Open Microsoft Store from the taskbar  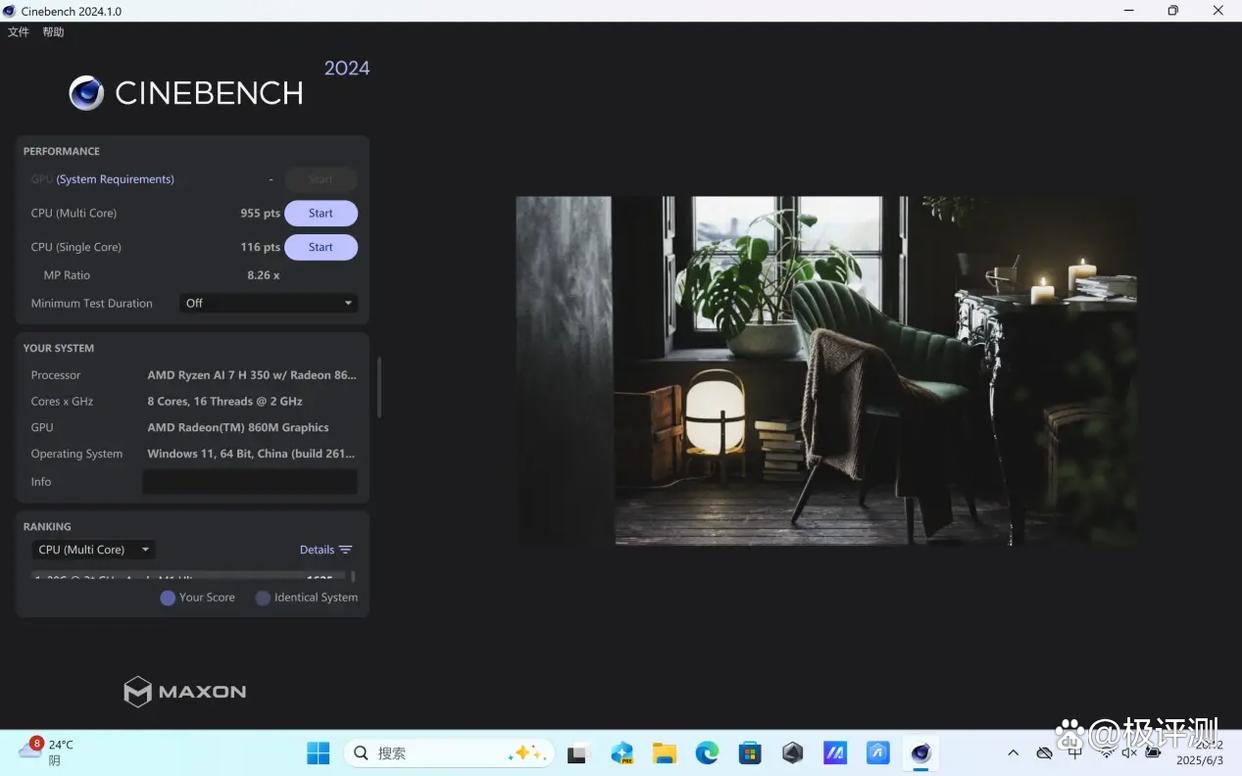pyautogui.click(x=750, y=753)
